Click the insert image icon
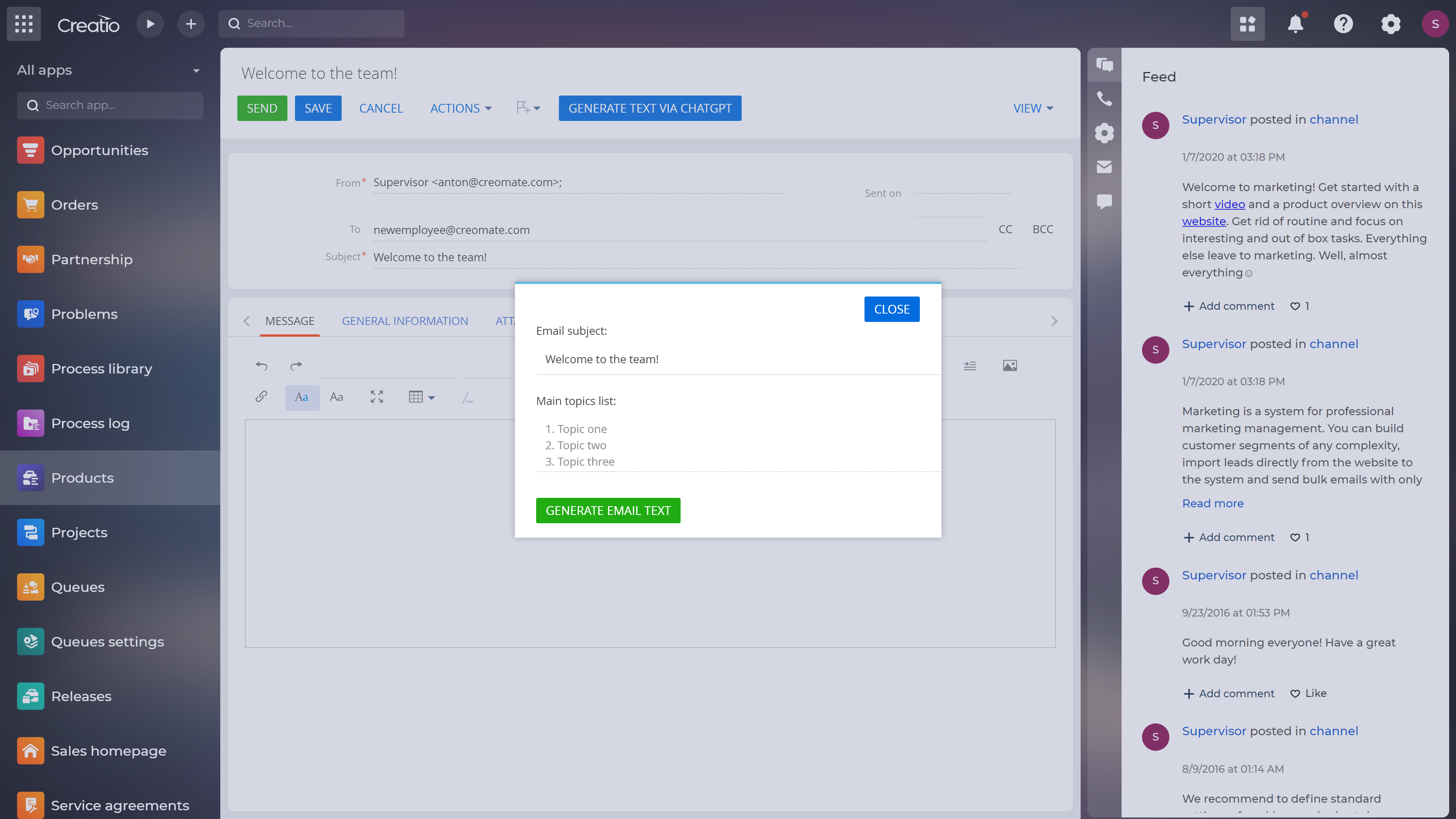 1010,366
